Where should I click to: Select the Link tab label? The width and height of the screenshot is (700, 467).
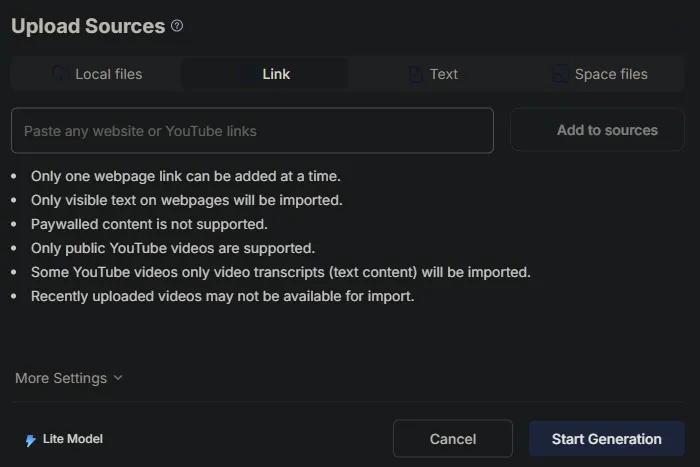tap(276, 74)
